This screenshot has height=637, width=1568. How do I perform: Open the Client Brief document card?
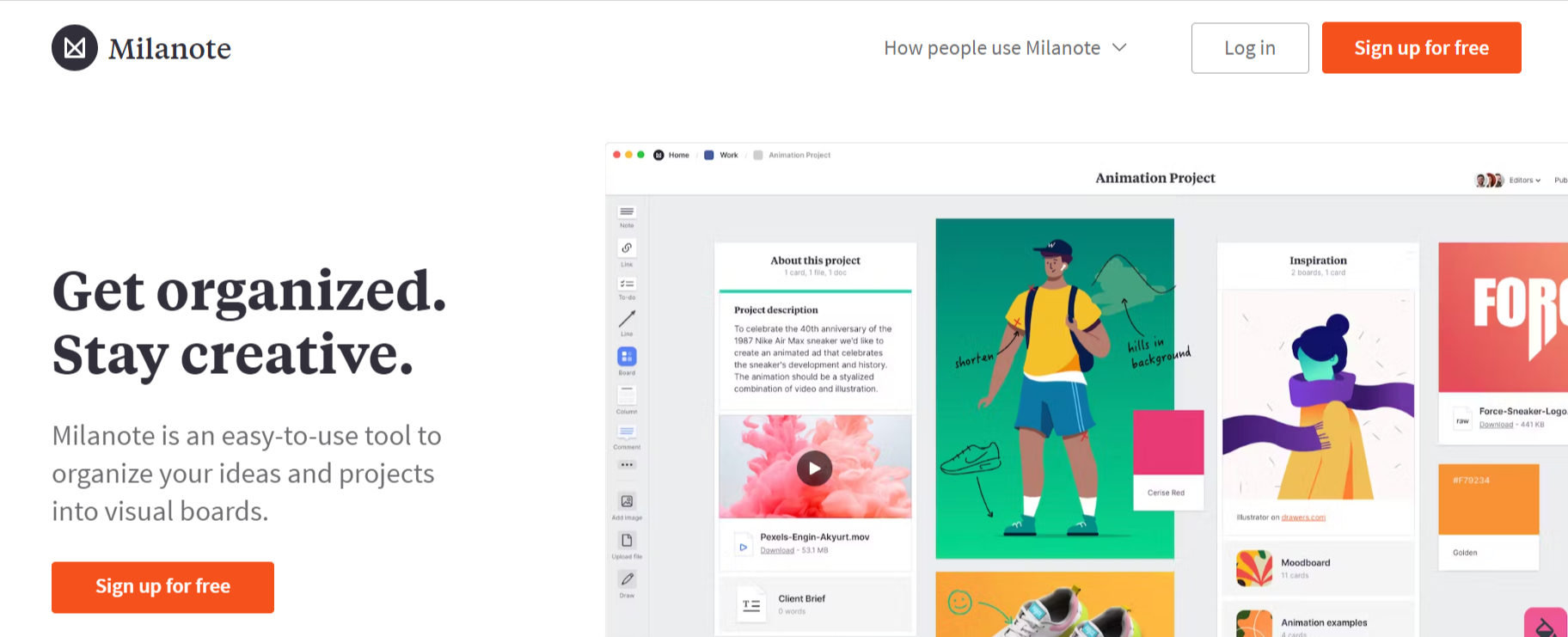815,605
